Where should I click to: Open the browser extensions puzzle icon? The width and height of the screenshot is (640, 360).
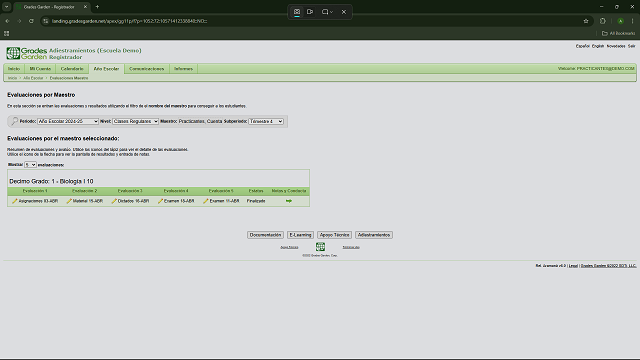pyautogui.click(x=603, y=21)
